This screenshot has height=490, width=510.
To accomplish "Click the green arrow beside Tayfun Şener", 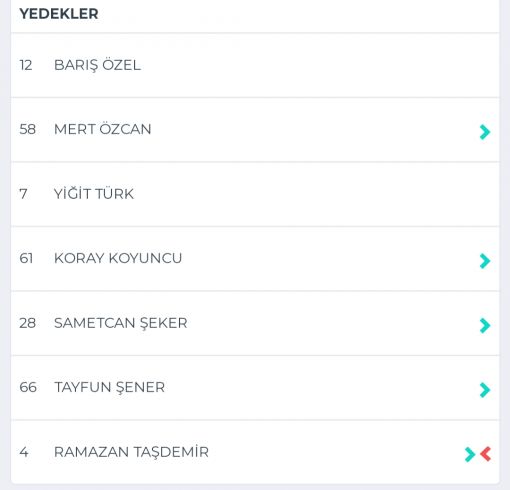I will click(x=485, y=390).
